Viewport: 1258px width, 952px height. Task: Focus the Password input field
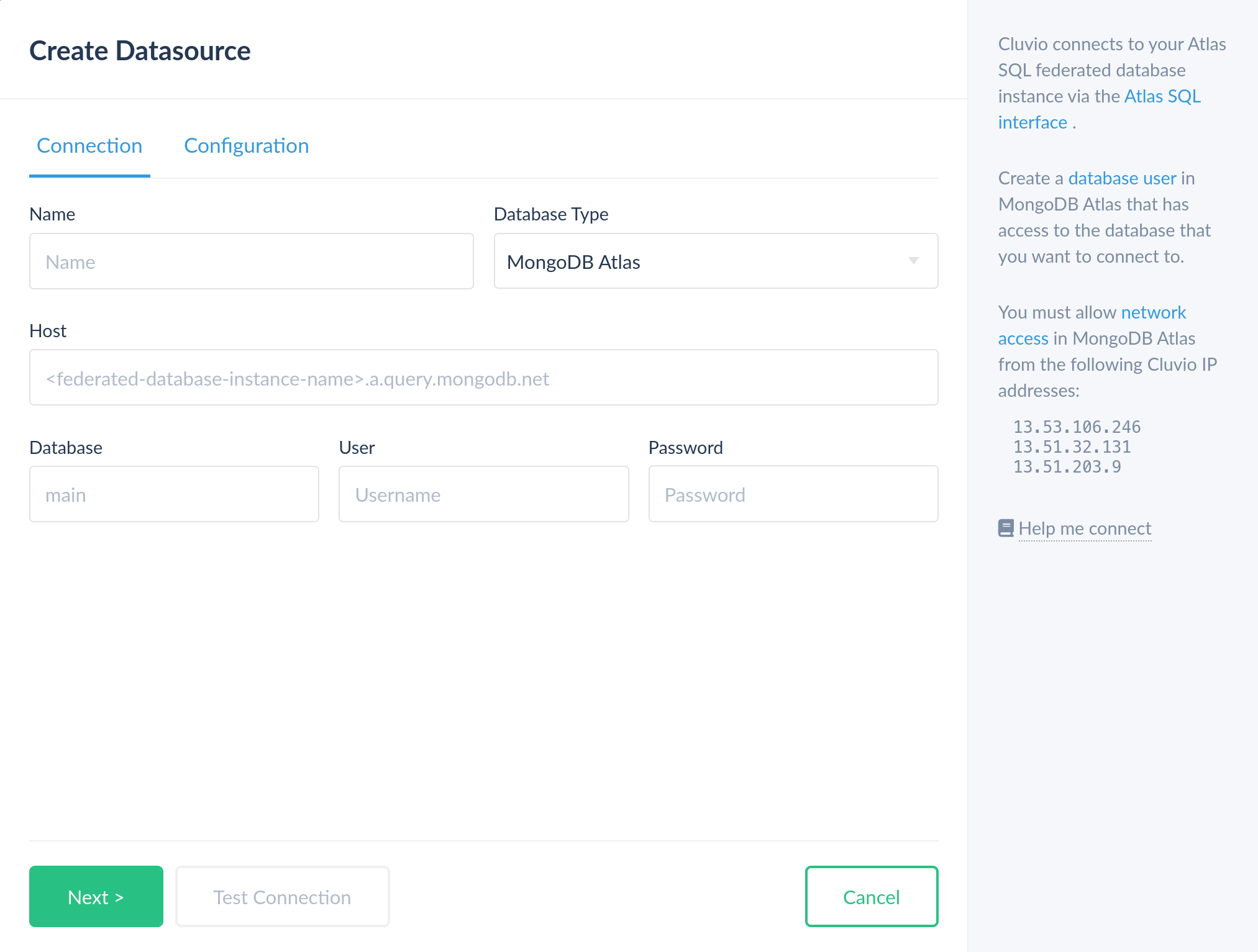click(793, 494)
